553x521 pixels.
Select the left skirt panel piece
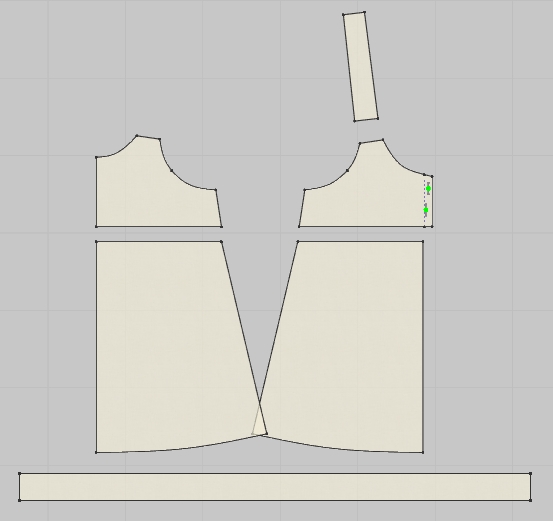[169, 346]
